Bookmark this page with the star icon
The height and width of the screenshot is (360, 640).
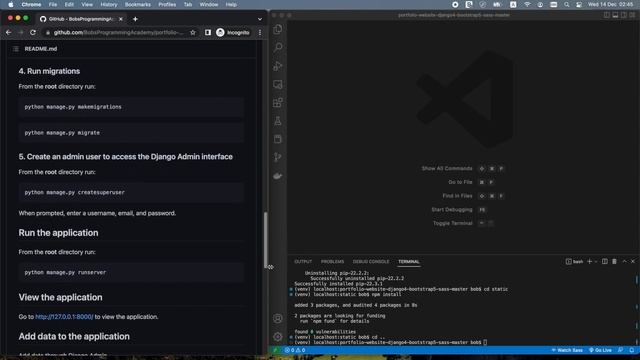pyautogui.click(x=193, y=32)
